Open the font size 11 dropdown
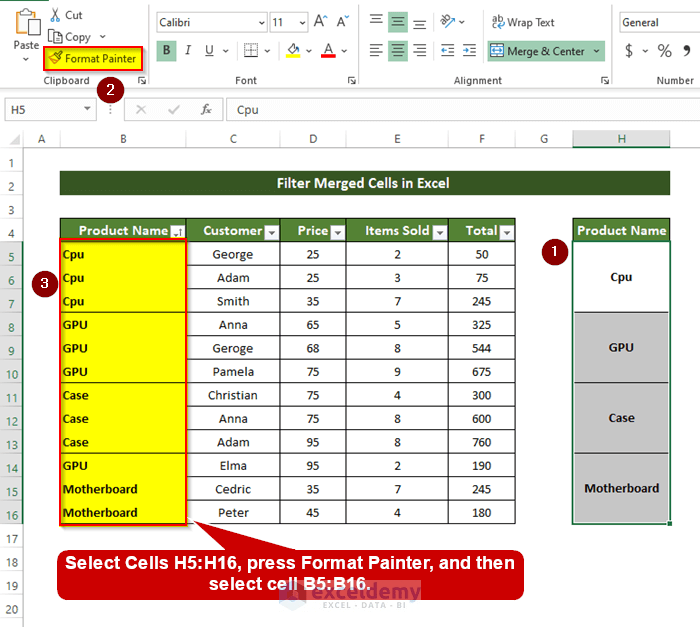700x627 pixels. click(x=302, y=23)
